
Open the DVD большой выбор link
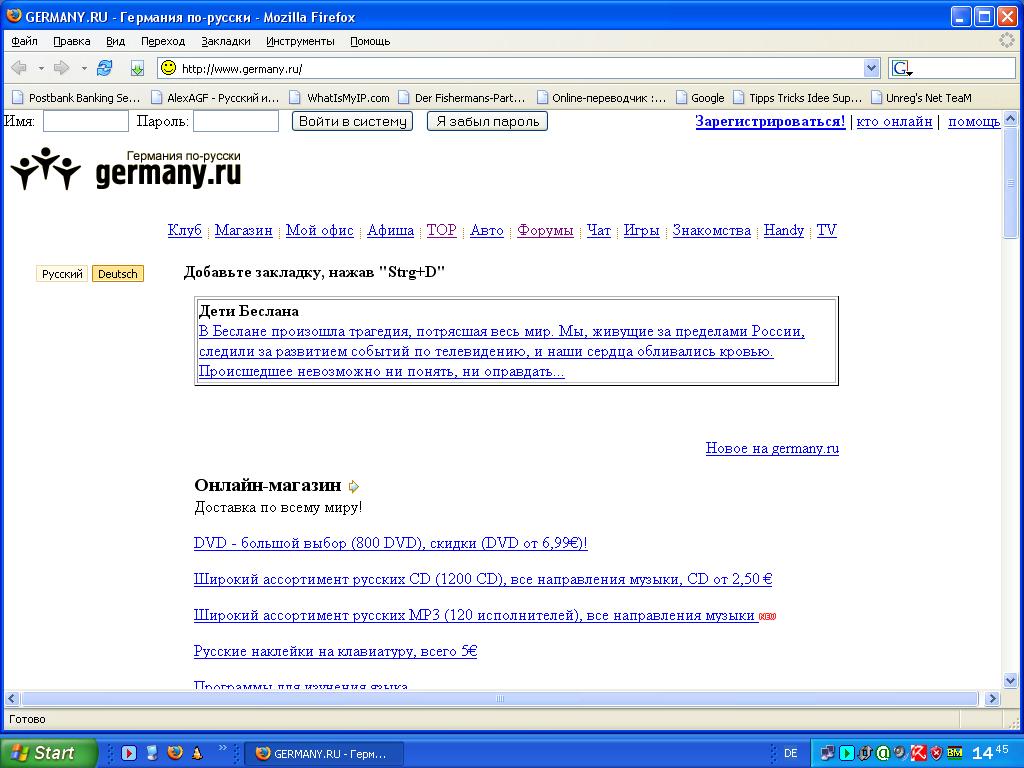pos(391,543)
